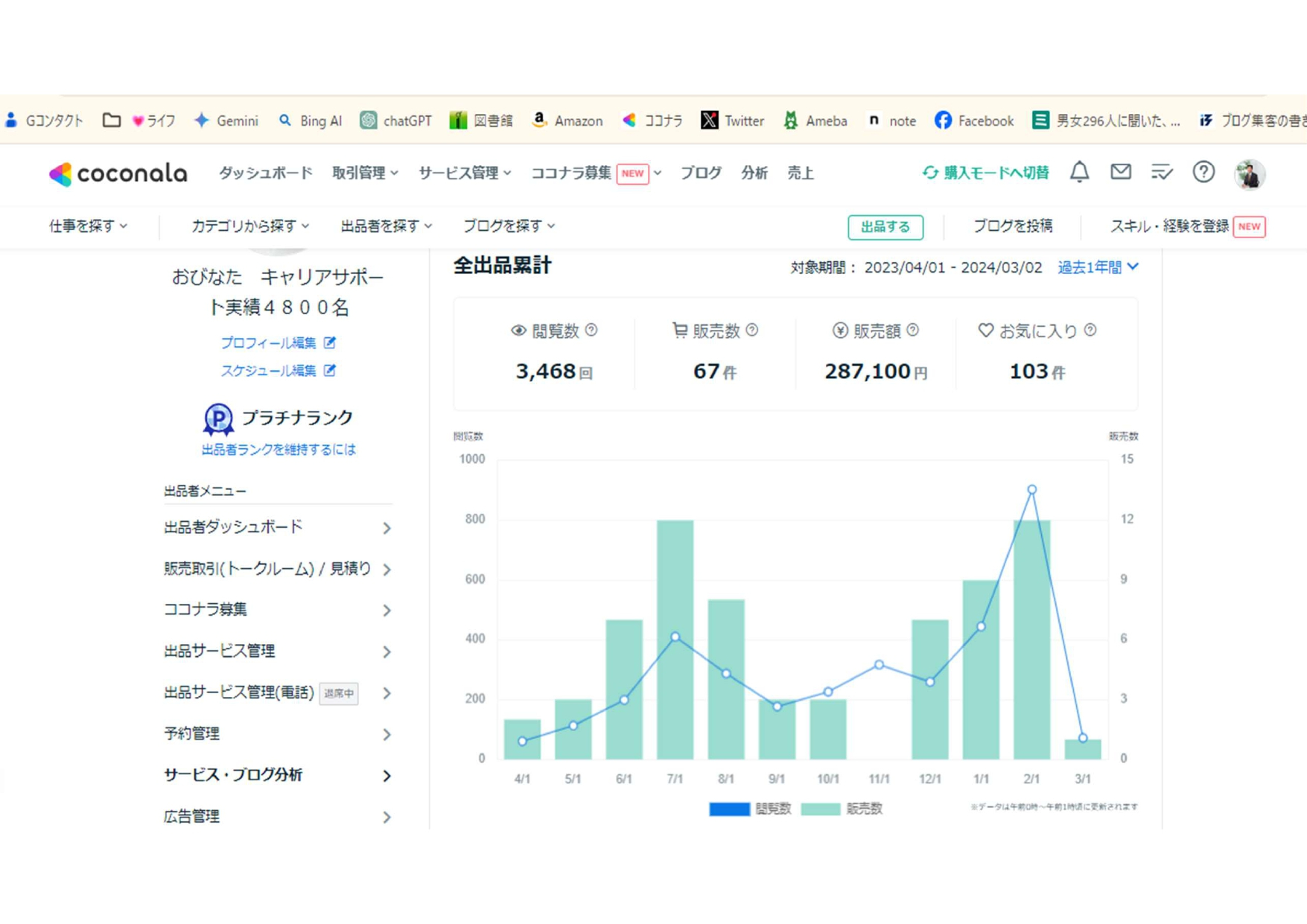Toggle 販売数 series in chart legend
This screenshot has width=1307, height=924.
pyautogui.click(x=841, y=809)
